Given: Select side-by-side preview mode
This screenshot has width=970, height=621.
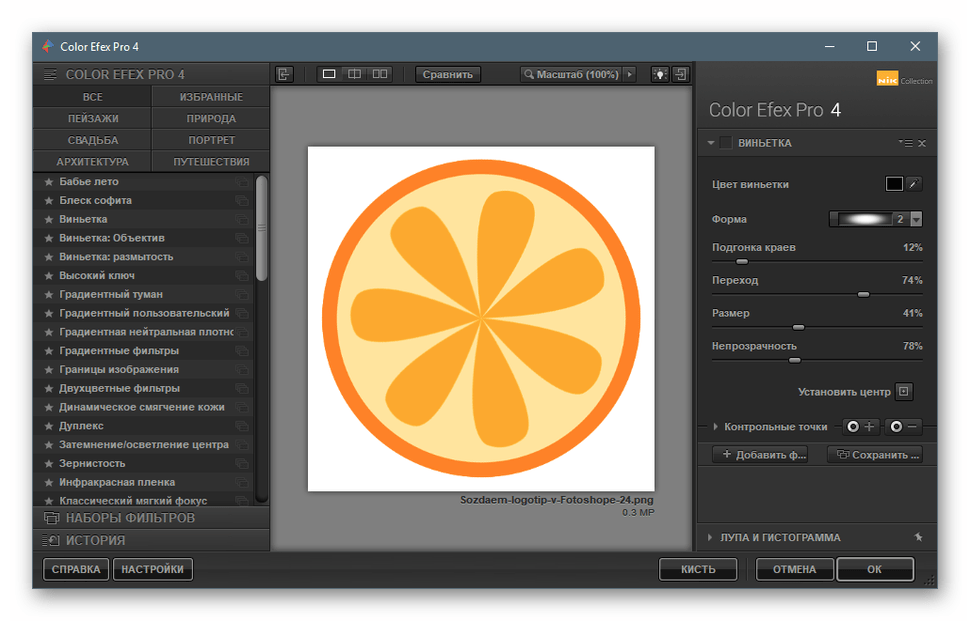Looking at the screenshot, I should pos(380,74).
